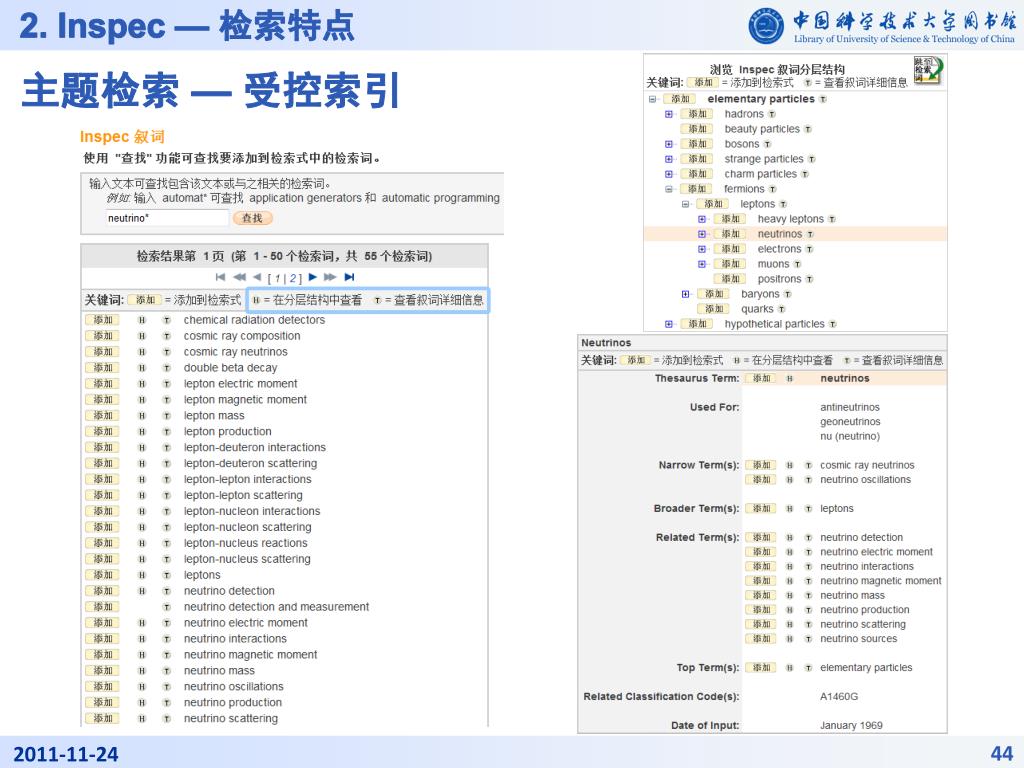This screenshot has width=1024, height=768.
Task: Jump to the last results page arrow
Action: (x=349, y=278)
